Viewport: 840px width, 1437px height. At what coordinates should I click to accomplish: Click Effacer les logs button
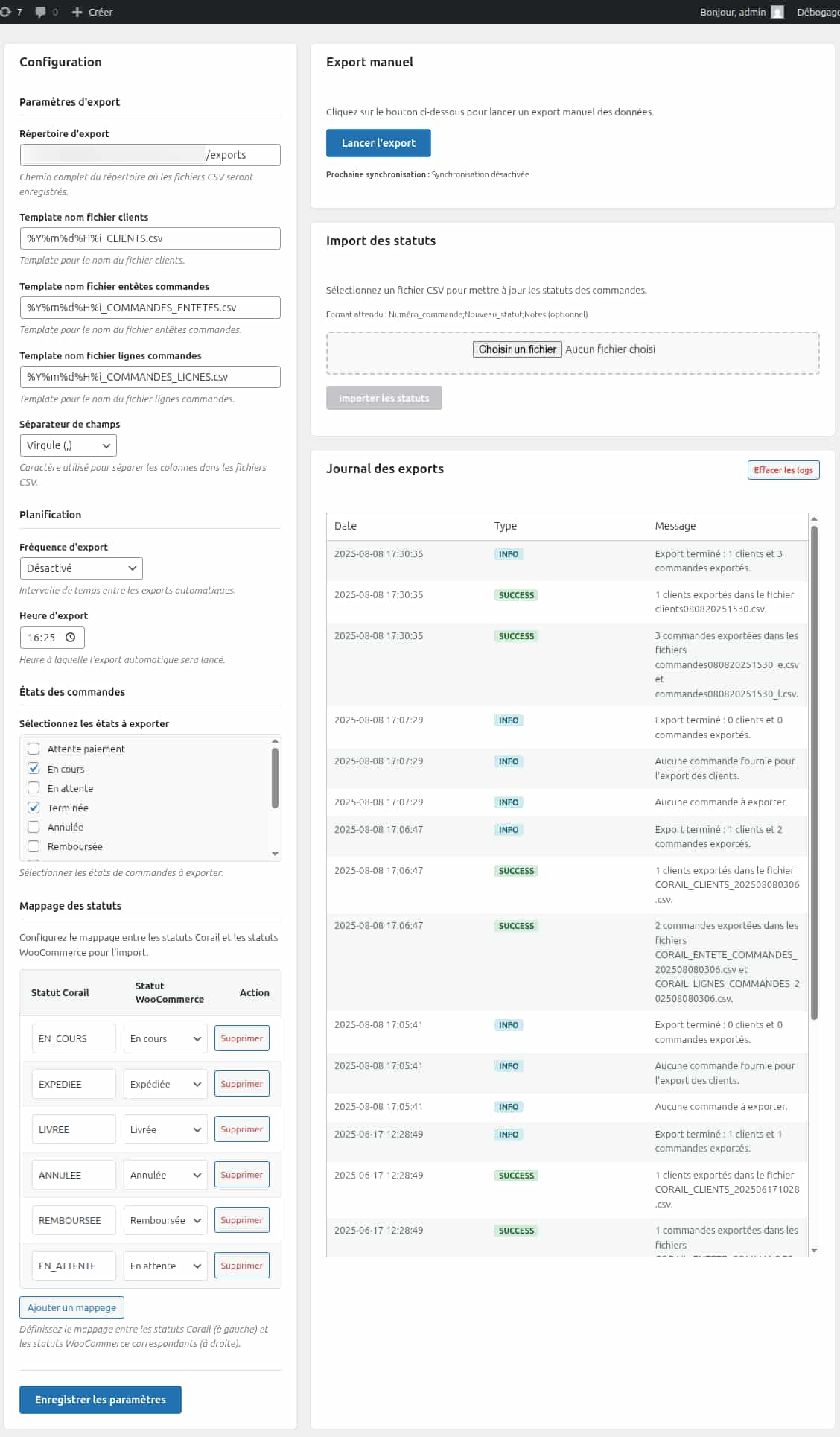[x=783, y=470]
